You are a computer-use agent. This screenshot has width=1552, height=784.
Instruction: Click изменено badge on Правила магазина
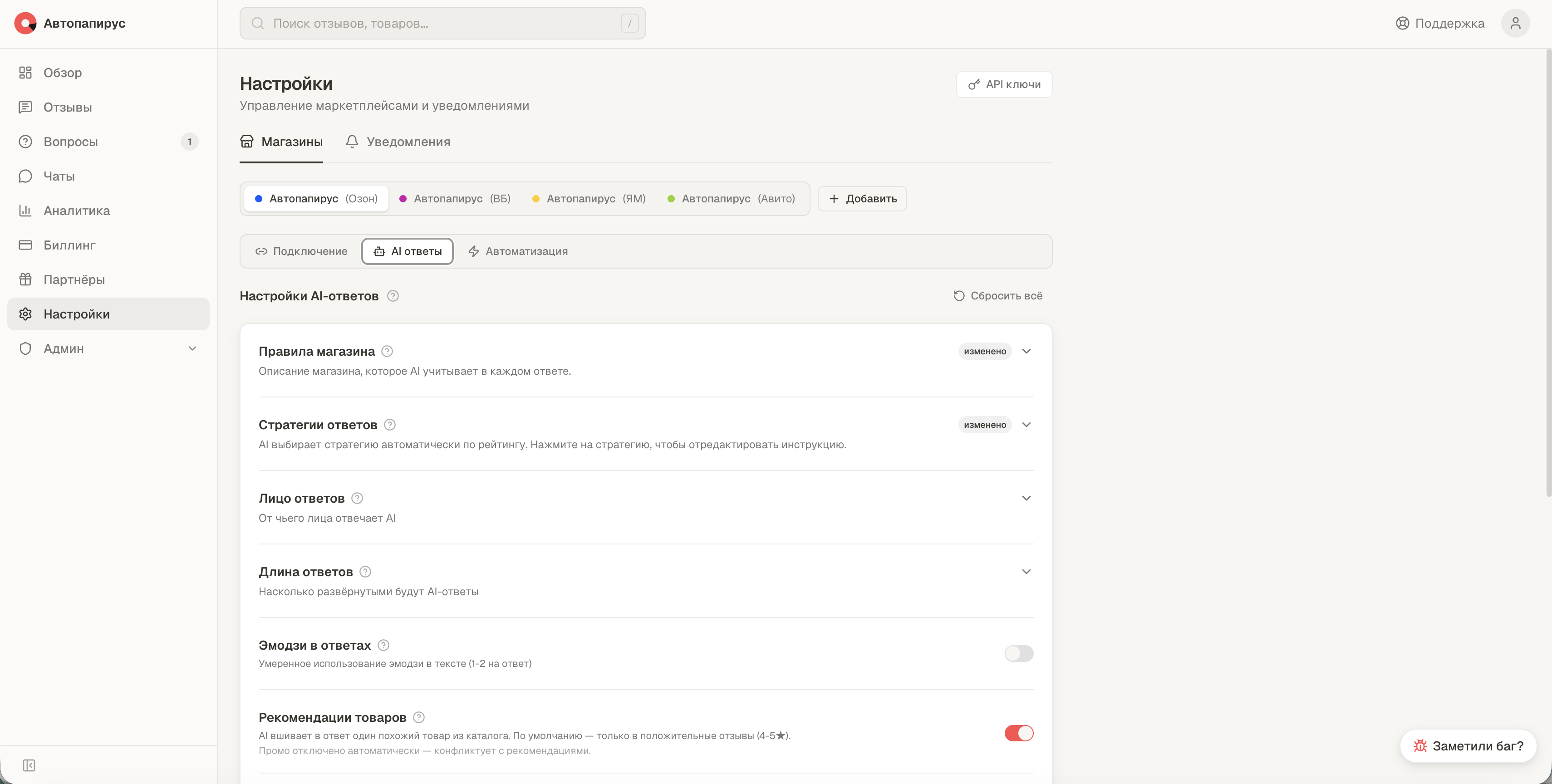click(985, 351)
